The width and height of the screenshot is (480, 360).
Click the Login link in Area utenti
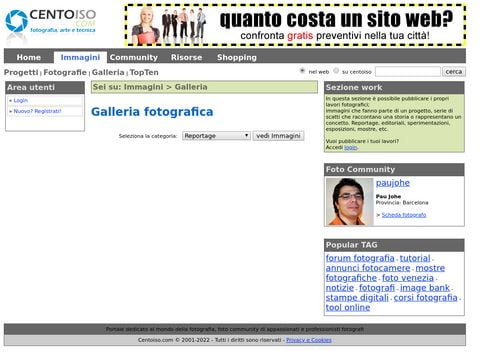click(x=21, y=100)
